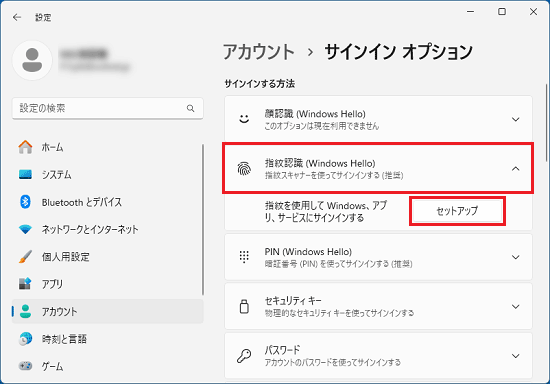Click the アカウント person icon

point(25,311)
